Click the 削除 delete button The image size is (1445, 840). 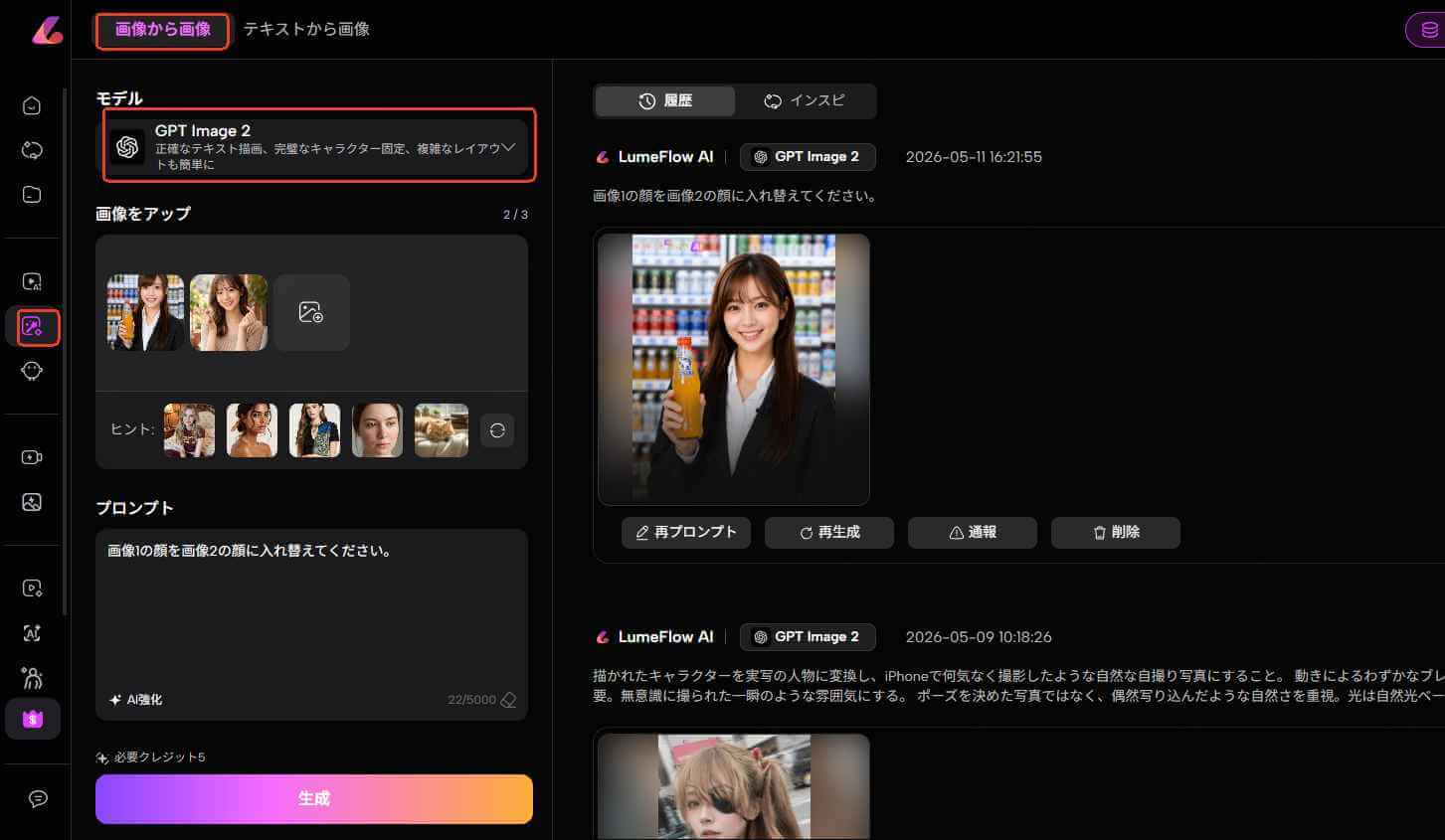pyautogui.click(x=1116, y=532)
